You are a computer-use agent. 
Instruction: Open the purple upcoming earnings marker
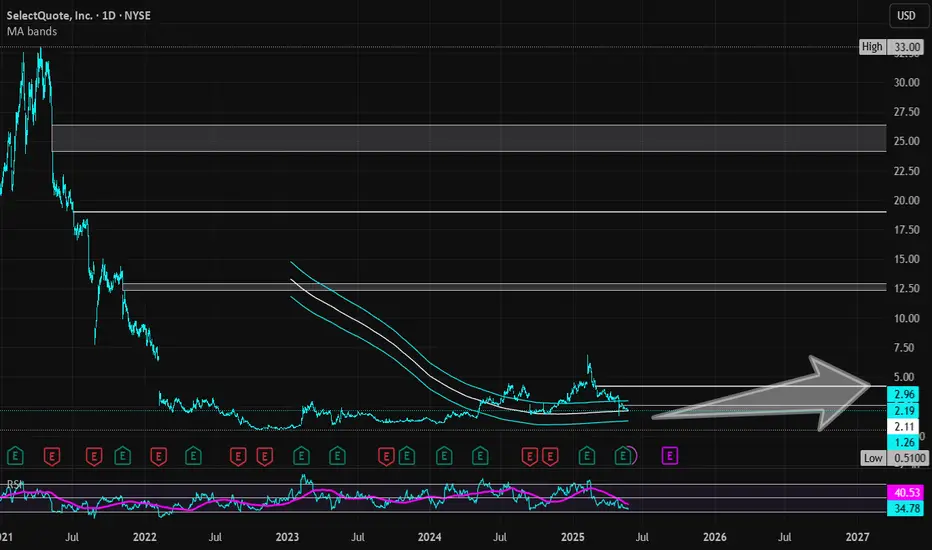point(670,456)
